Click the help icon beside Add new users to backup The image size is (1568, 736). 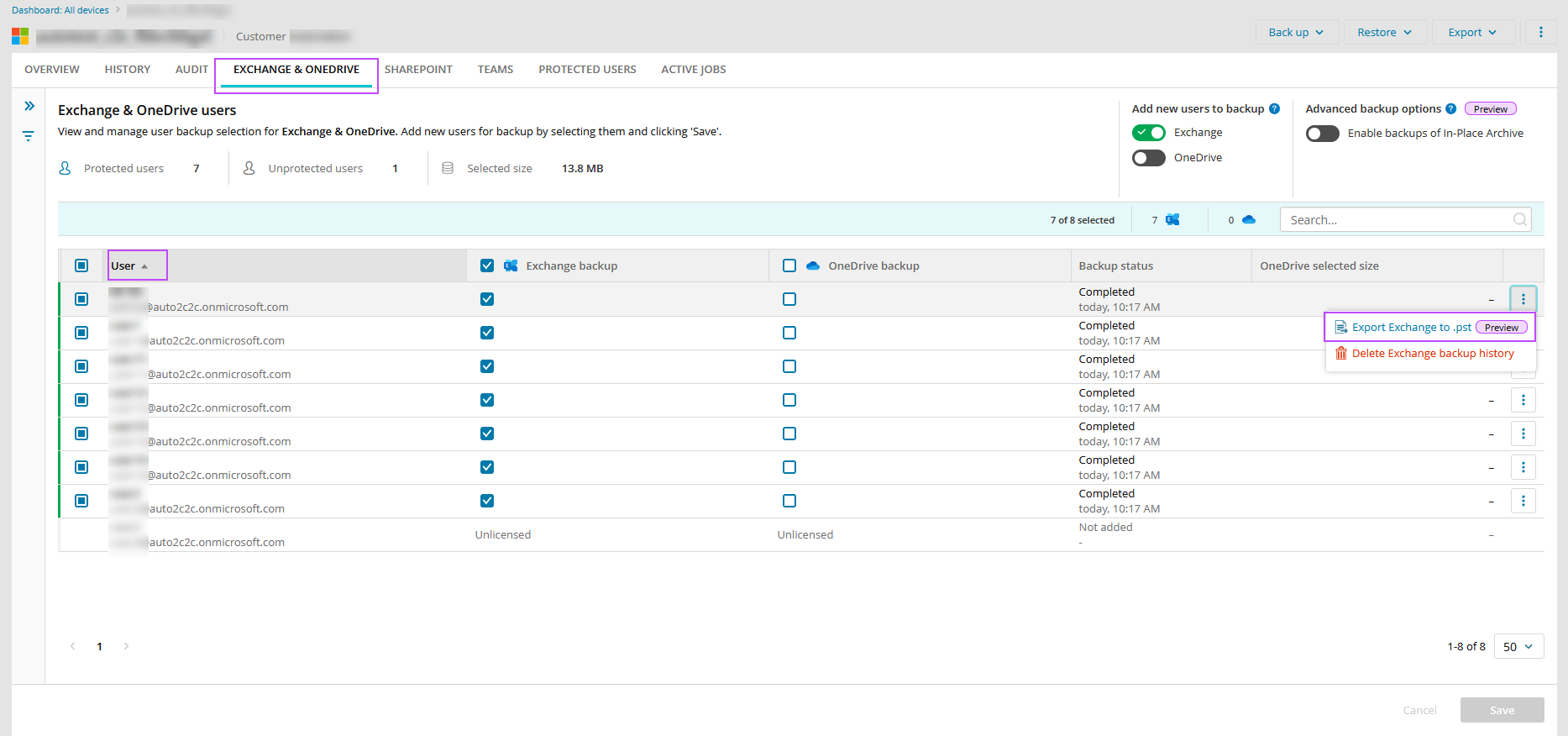click(1274, 109)
